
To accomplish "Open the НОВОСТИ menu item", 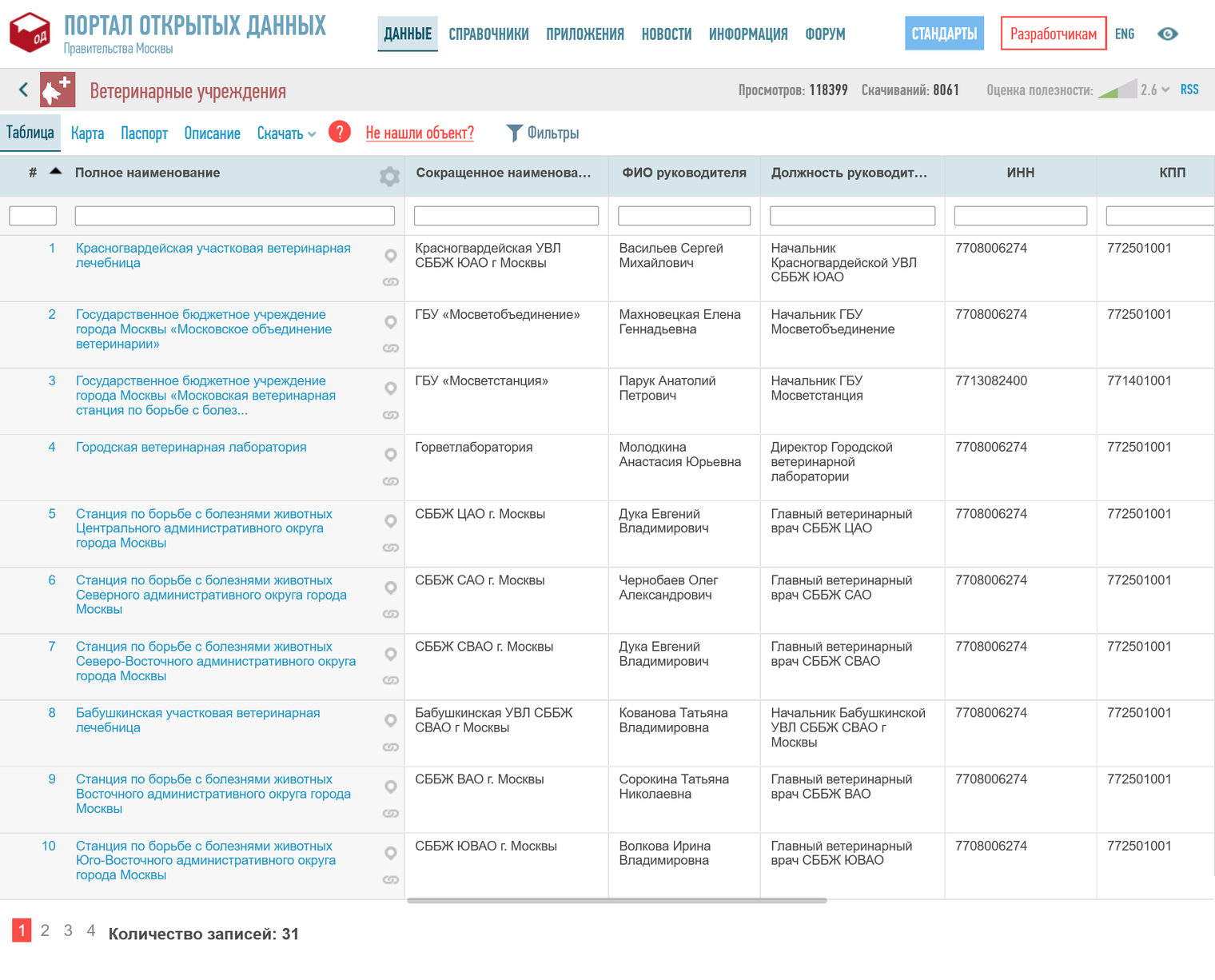I will (x=667, y=34).
